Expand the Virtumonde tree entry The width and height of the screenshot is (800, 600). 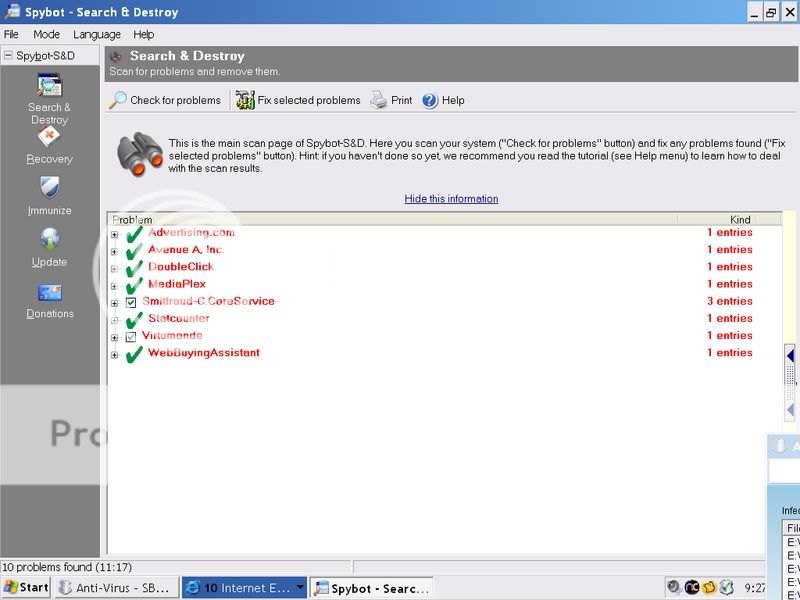[x=114, y=337]
